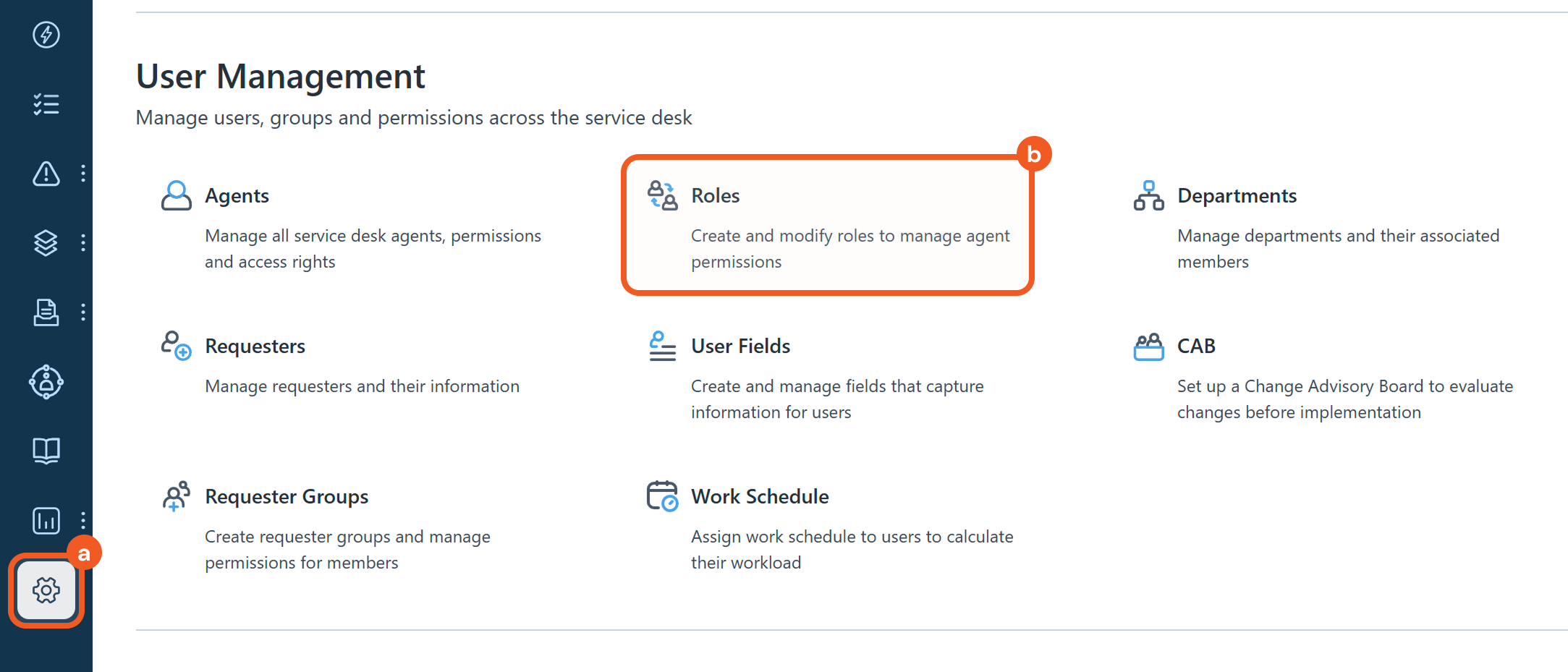Go to Departments settings
Viewport: 1568px width, 672px height.
1236,196
